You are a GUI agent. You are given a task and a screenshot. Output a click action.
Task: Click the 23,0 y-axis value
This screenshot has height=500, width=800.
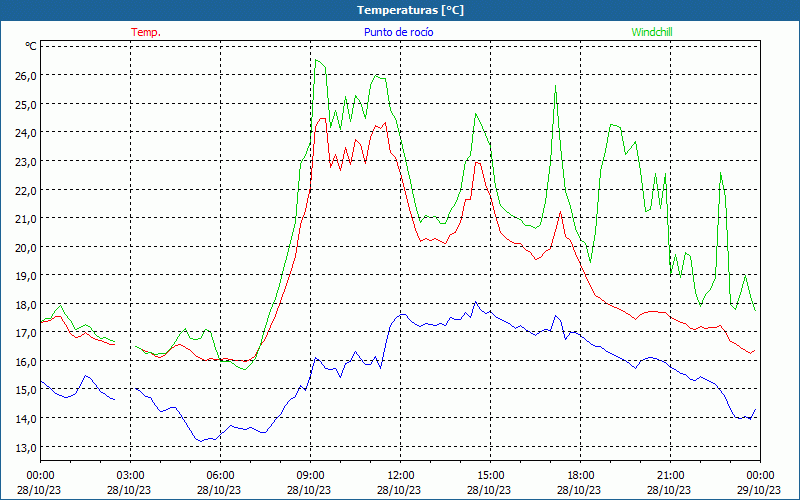click(26, 161)
